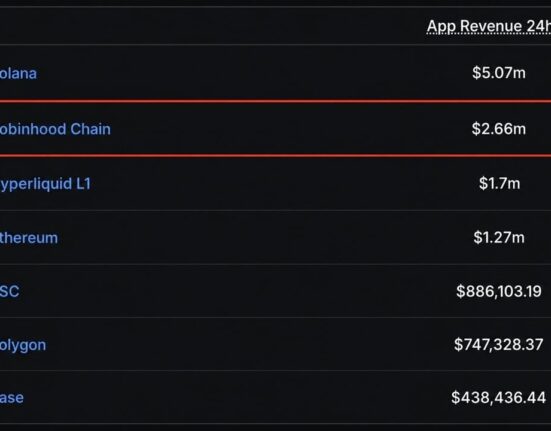Image resolution: width=551 pixels, height=431 pixels.
Task: Sort by App Revenue 24h column header
Action: point(489,26)
